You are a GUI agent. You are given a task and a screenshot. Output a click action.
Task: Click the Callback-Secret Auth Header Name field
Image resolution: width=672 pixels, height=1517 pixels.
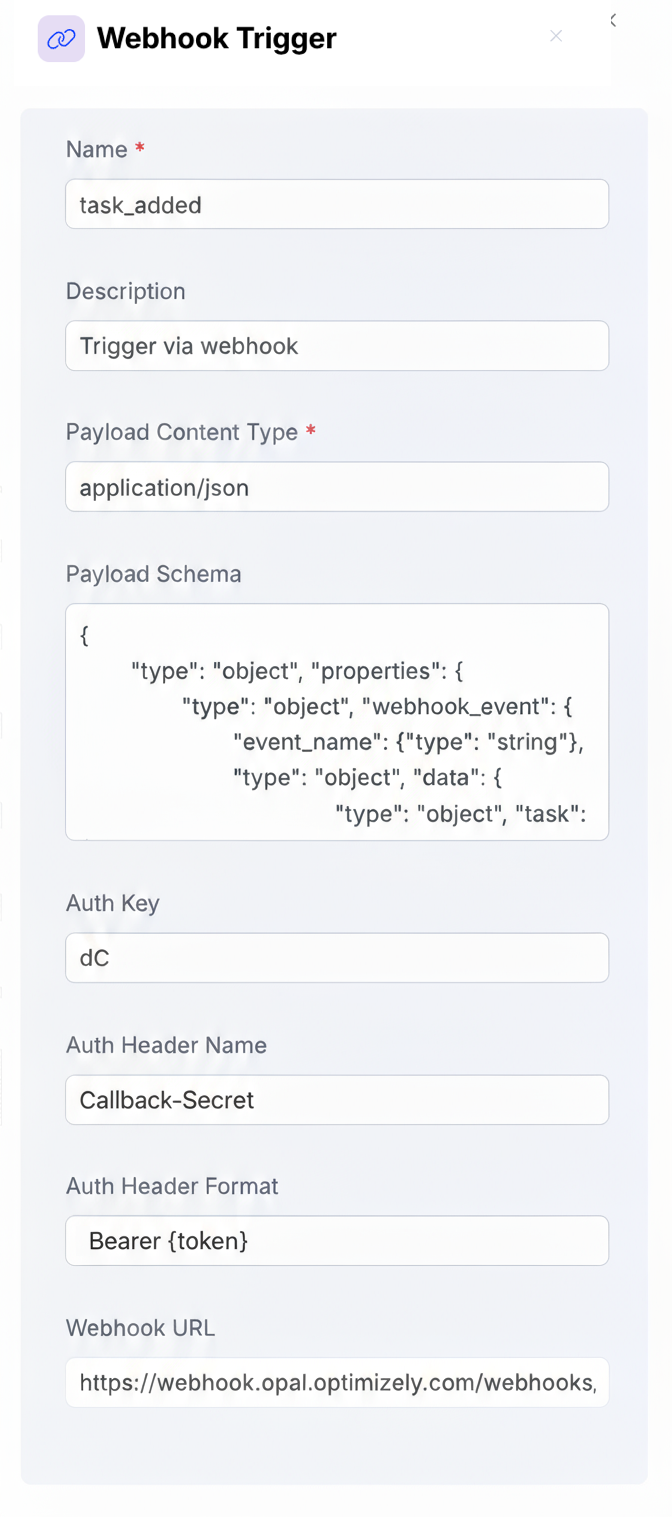(x=337, y=1100)
